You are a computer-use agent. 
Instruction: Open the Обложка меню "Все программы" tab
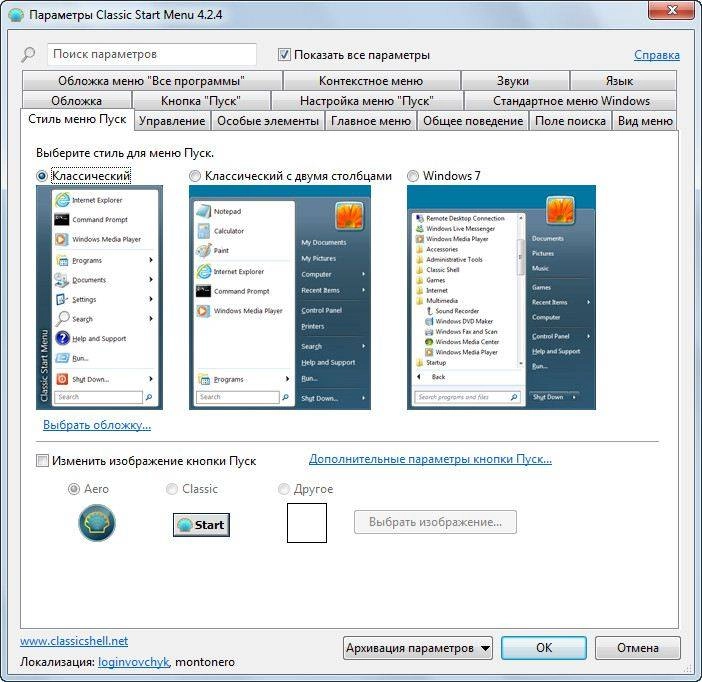pyautogui.click(x=152, y=81)
